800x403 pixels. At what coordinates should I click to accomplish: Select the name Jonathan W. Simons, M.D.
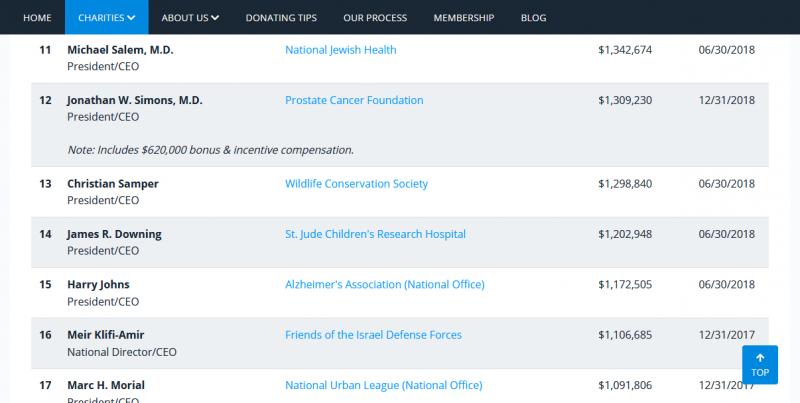[135, 100]
